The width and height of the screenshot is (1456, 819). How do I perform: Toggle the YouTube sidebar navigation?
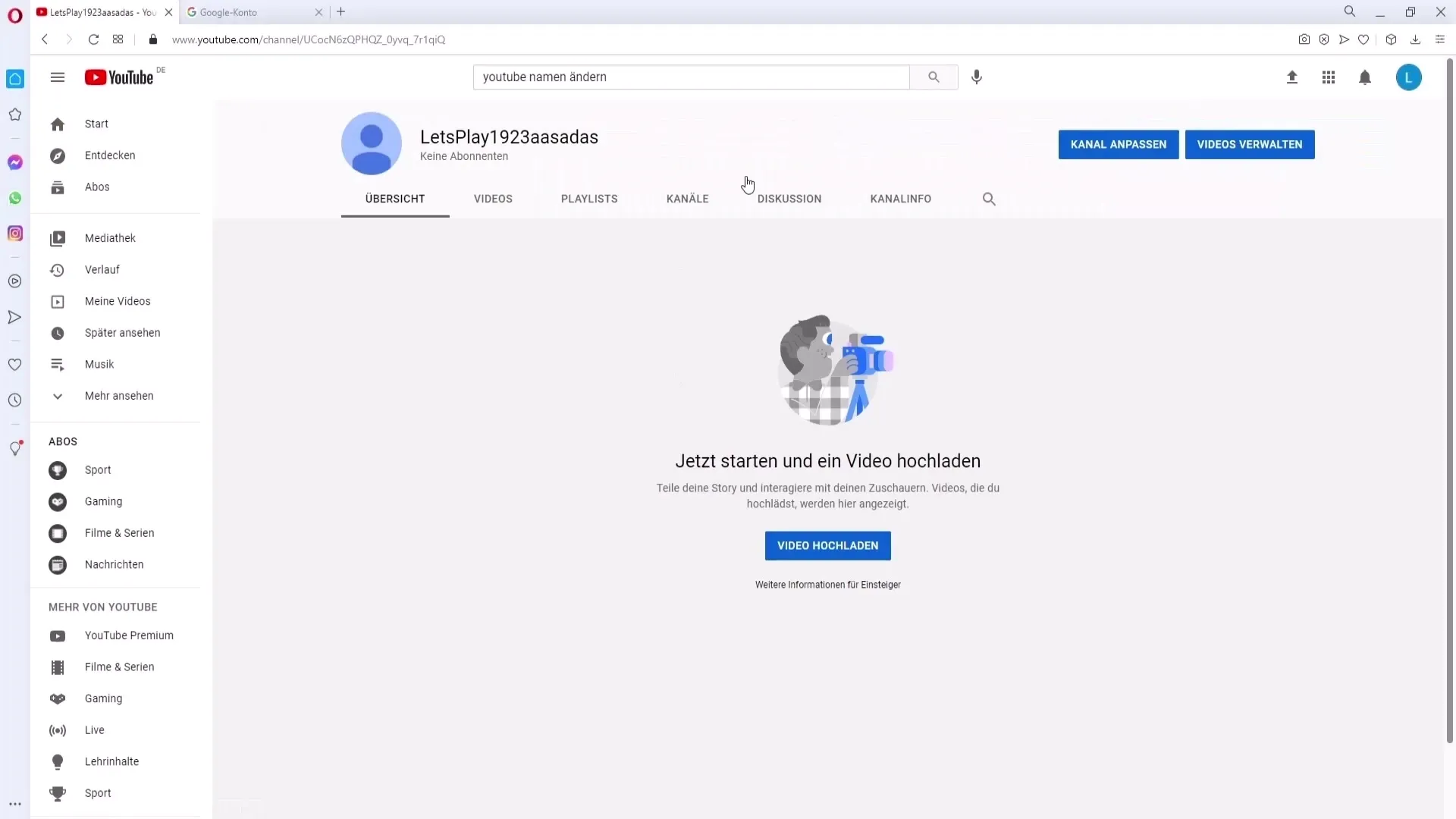click(x=58, y=77)
